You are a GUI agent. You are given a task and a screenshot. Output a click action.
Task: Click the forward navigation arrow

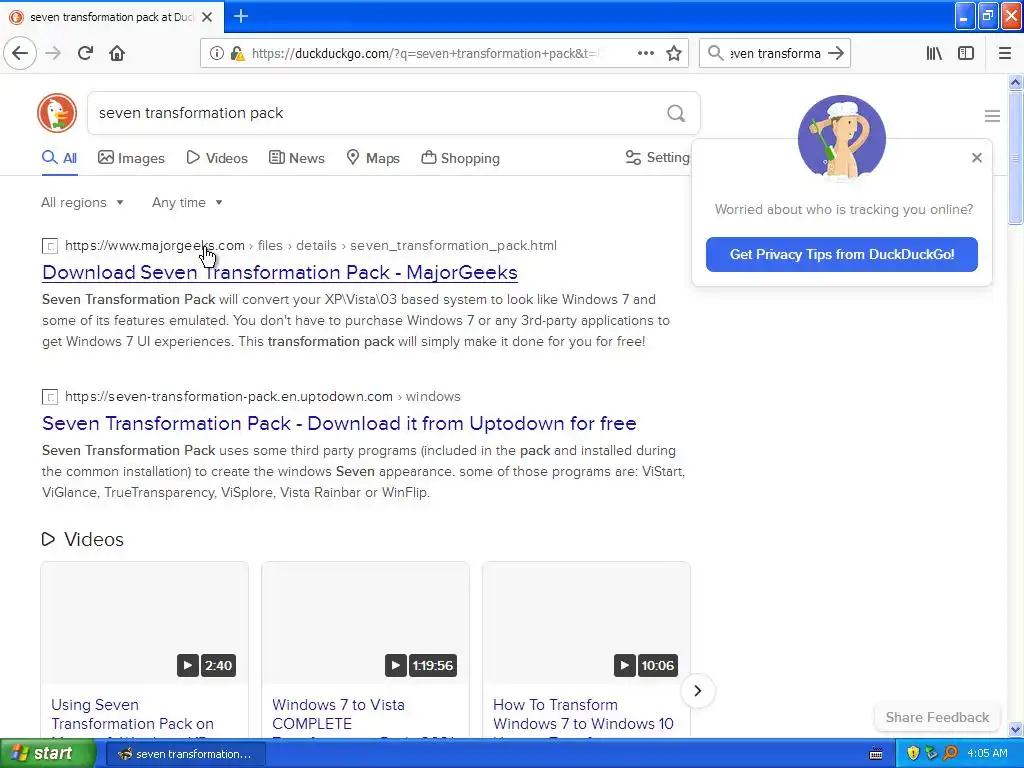click(54, 53)
